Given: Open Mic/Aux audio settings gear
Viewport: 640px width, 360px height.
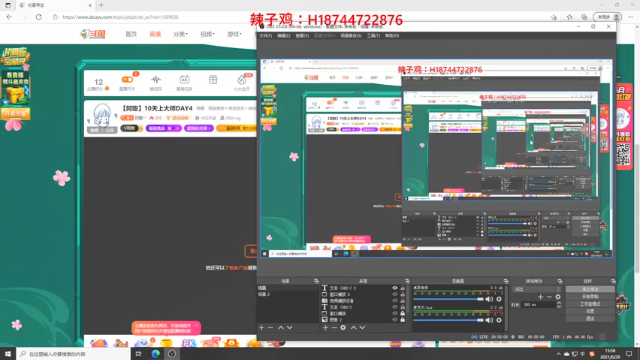Looking at the screenshot, I should click(x=499, y=320).
